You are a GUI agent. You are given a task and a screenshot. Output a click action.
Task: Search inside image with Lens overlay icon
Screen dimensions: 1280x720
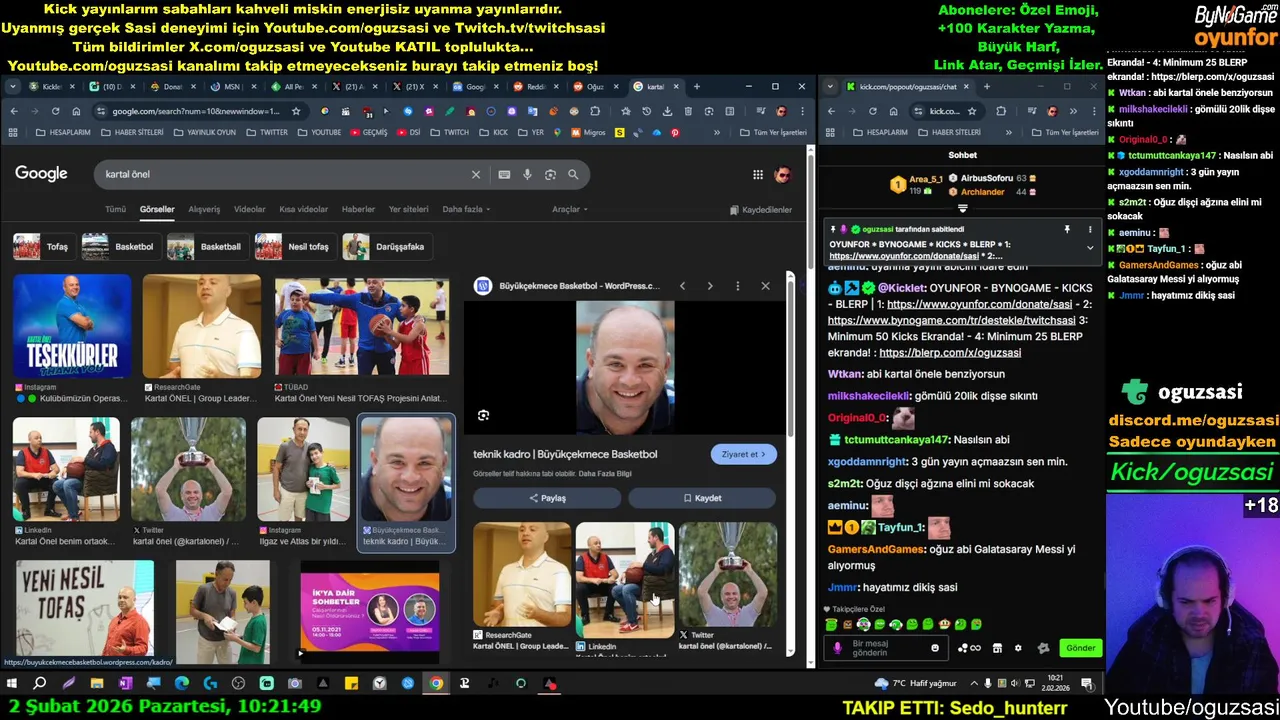coord(483,415)
